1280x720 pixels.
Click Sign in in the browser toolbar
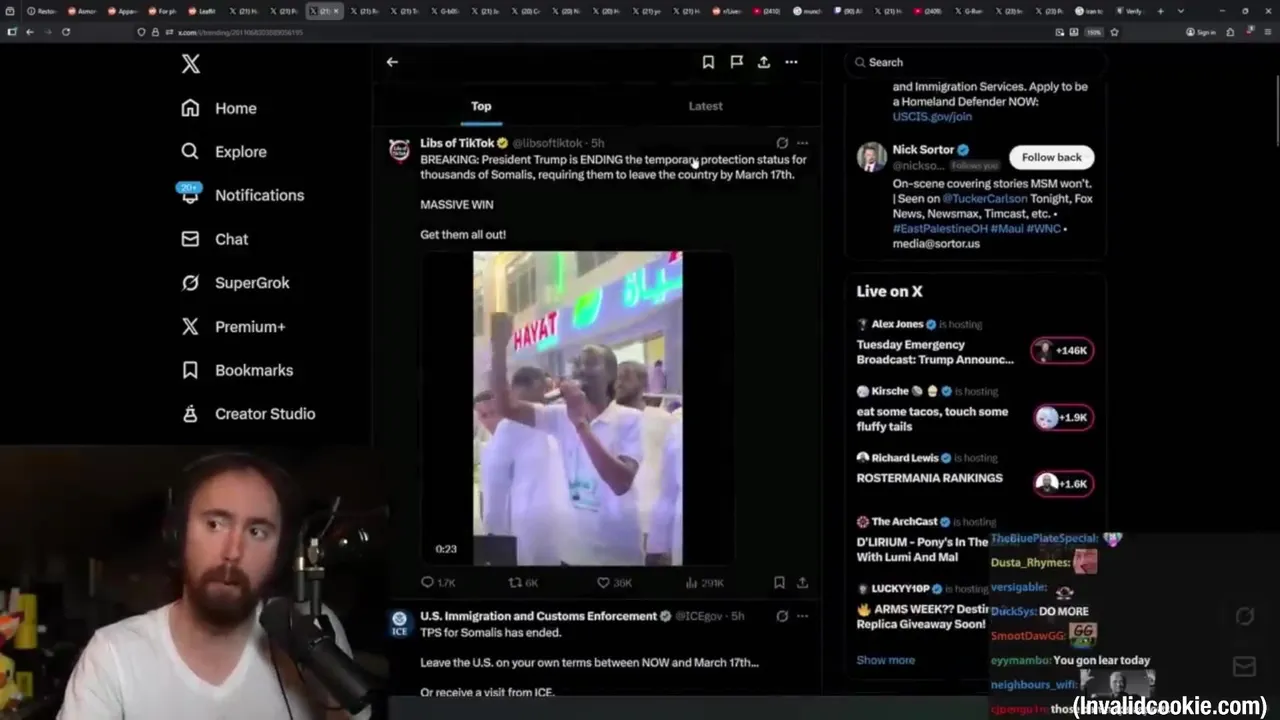coord(1201,32)
